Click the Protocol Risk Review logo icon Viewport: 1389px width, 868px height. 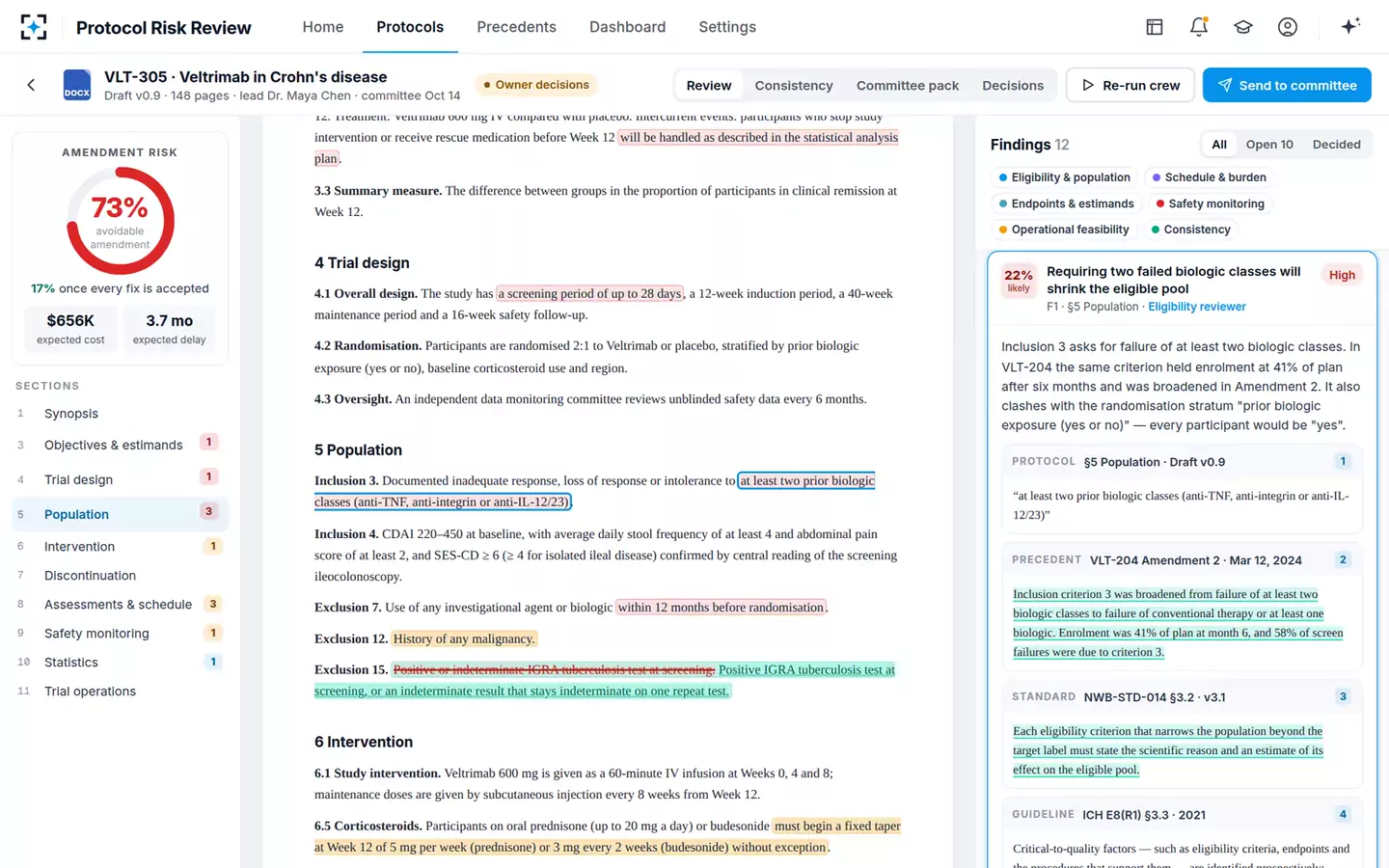[34, 27]
